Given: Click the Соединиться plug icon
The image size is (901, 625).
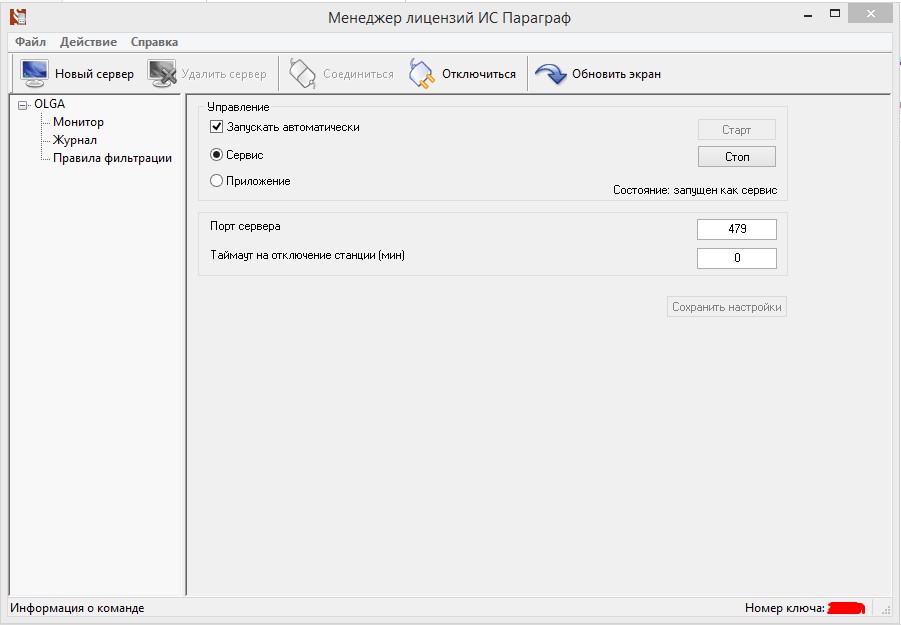Looking at the screenshot, I should (x=302, y=74).
